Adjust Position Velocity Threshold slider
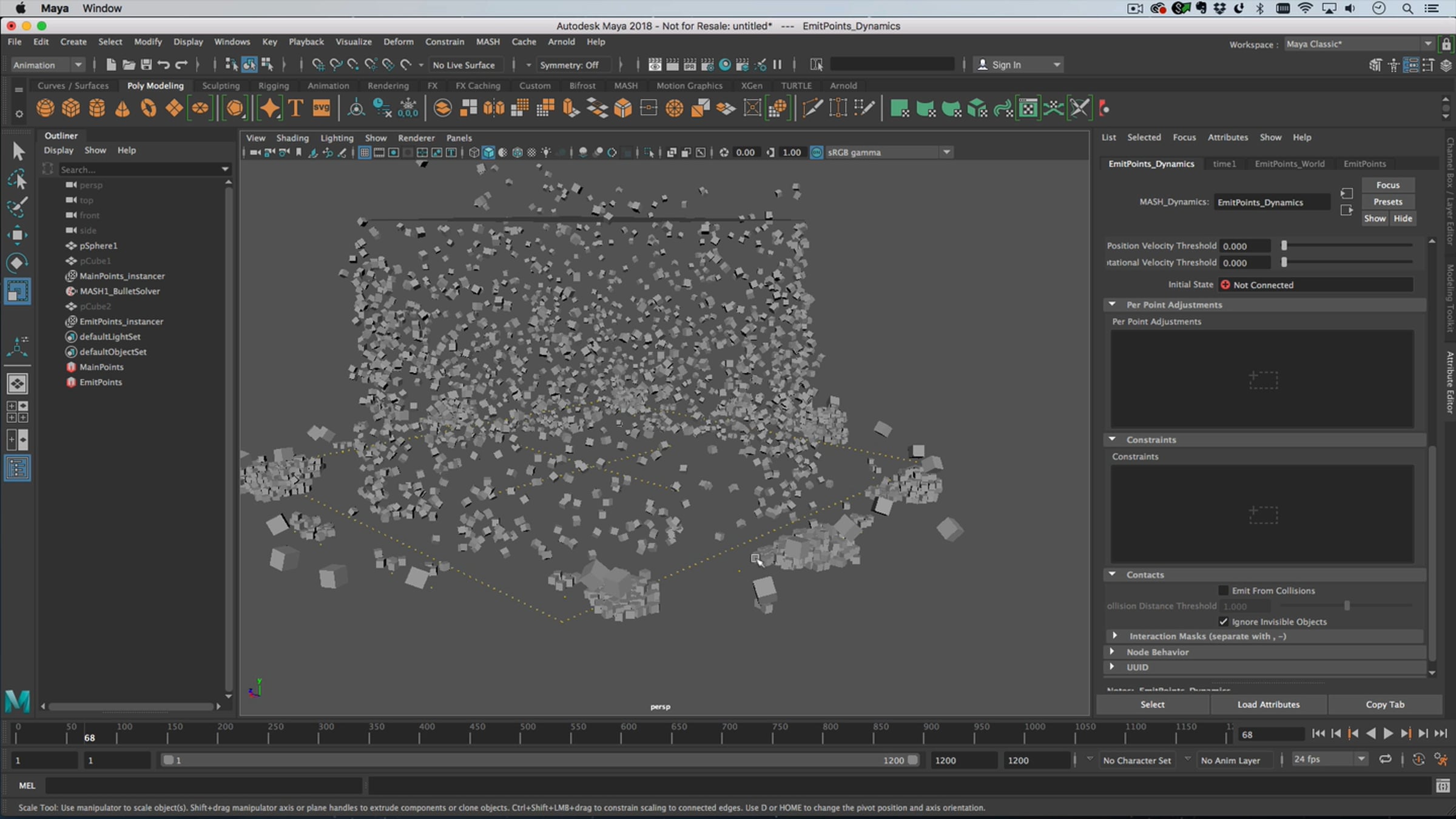This screenshot has height=819, width=1456. (1284, 246)
